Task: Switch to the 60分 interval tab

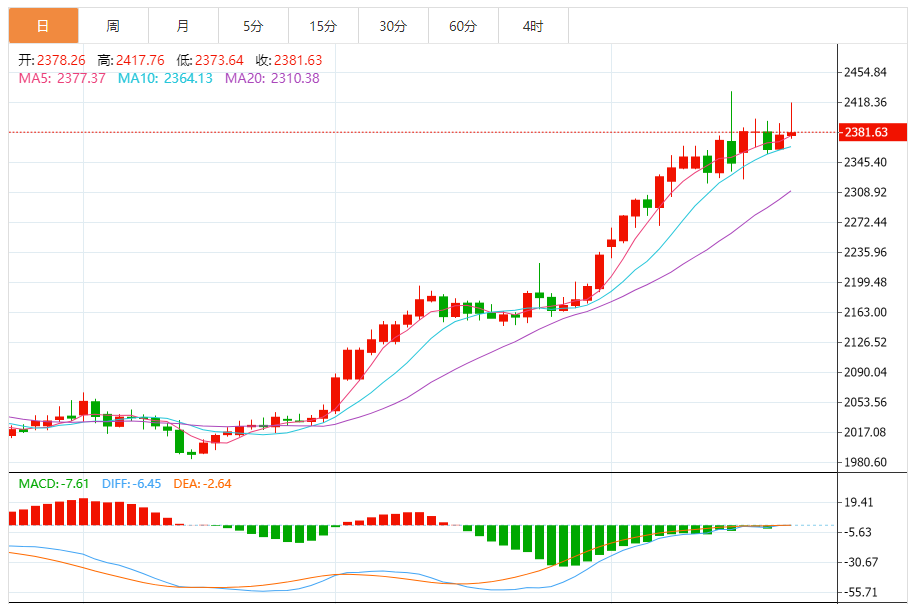Action: (x=462, y=26)
